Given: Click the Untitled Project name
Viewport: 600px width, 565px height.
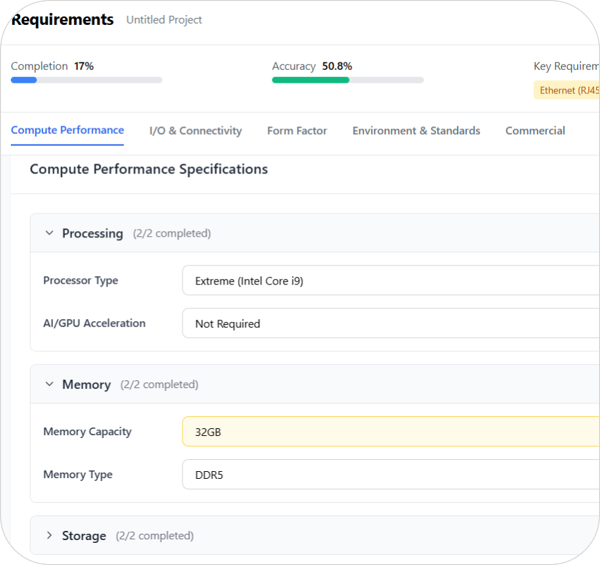Looking at the screenshot, I should [164, 20].
